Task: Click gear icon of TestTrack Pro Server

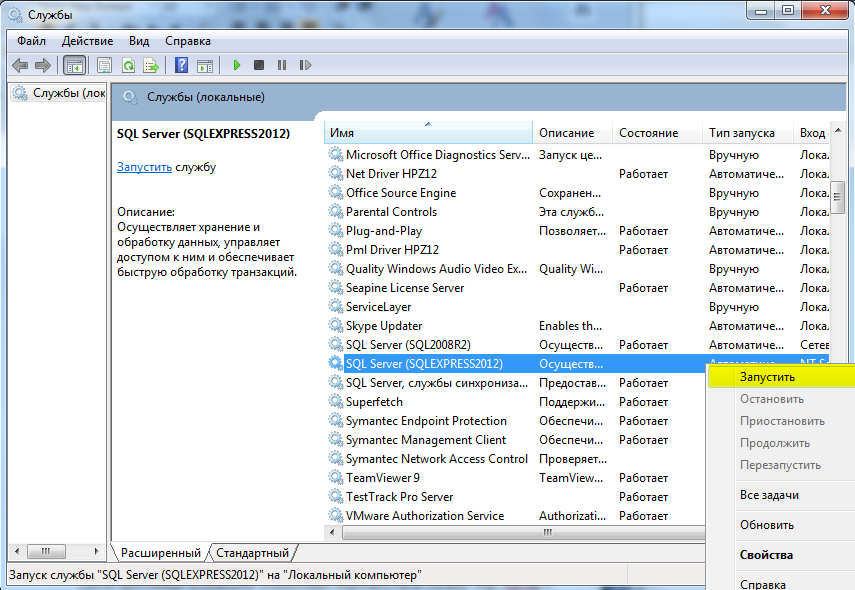Action: point(335,496)
